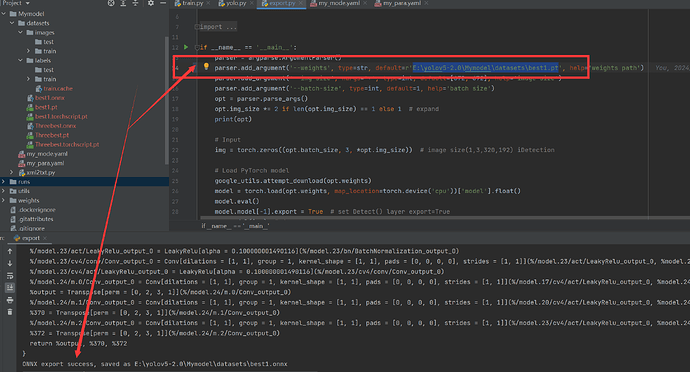Click the Collapse All icon in Project panel
Screen dimensions: 690x372
tap(135, 3)
